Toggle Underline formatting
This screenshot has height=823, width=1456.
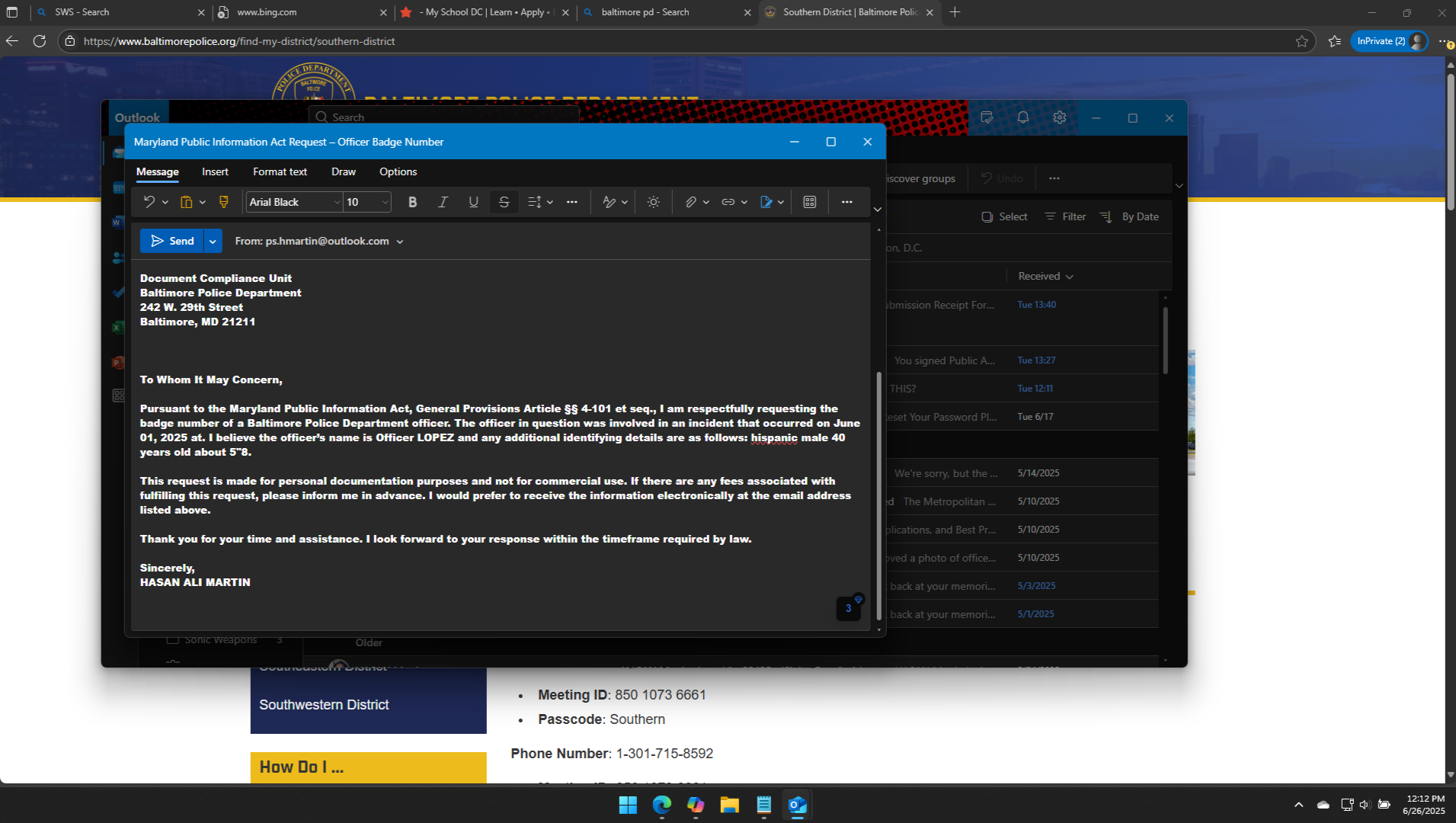[x=473, y=202]
